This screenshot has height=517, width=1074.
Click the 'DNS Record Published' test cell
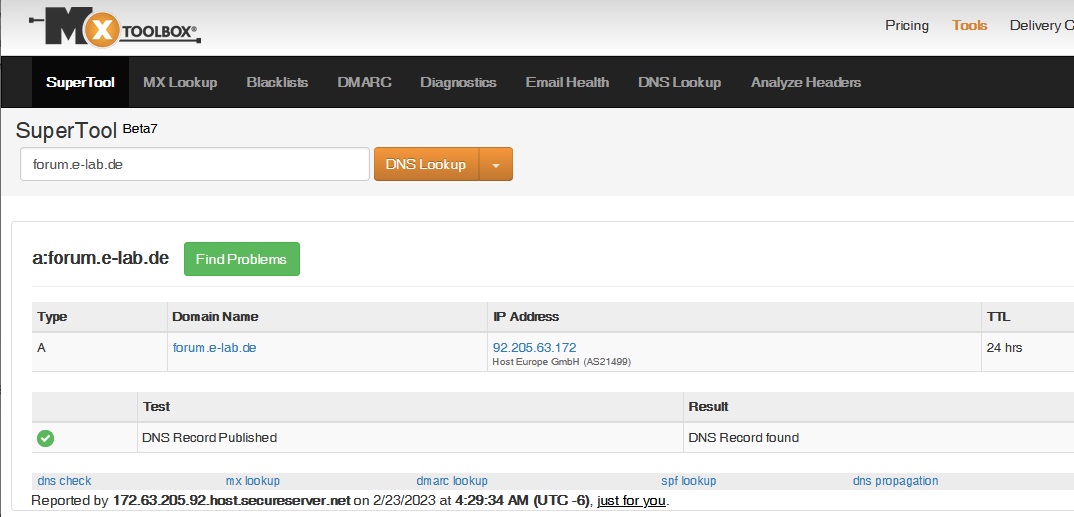[x=210, y=438]
